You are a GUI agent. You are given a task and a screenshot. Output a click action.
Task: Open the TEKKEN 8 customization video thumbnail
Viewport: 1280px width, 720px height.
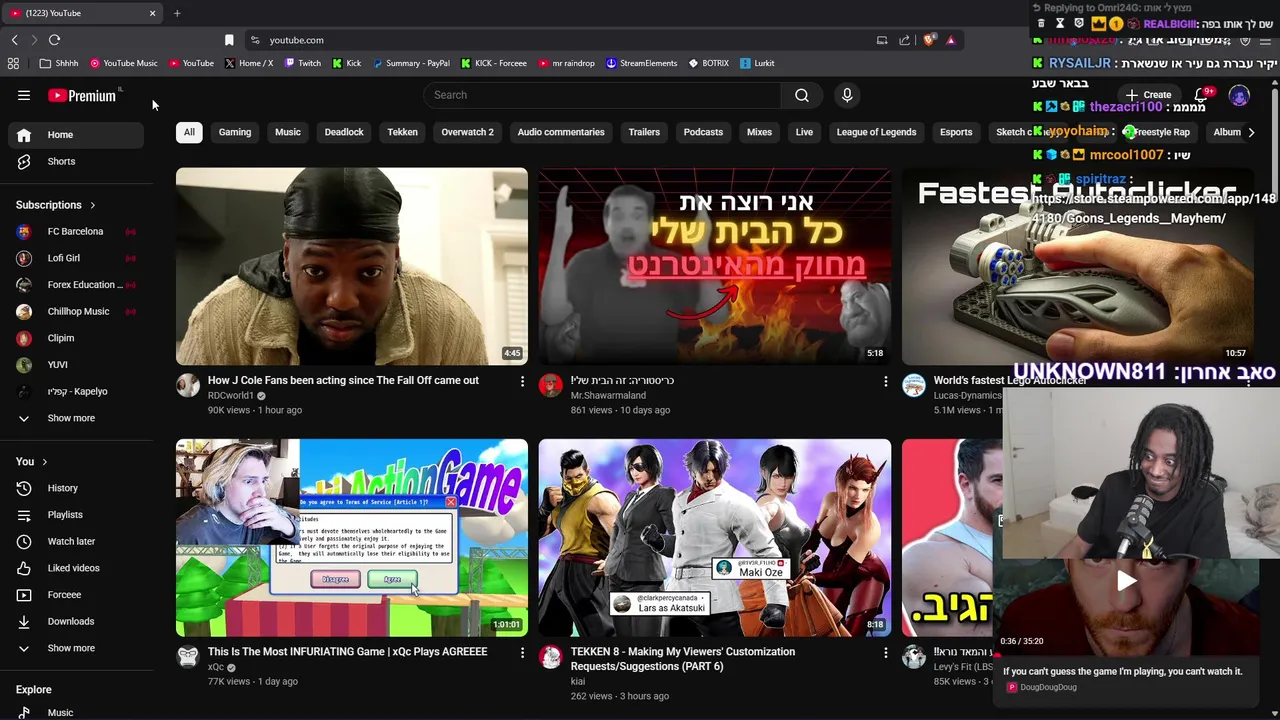tap(715, 537)
